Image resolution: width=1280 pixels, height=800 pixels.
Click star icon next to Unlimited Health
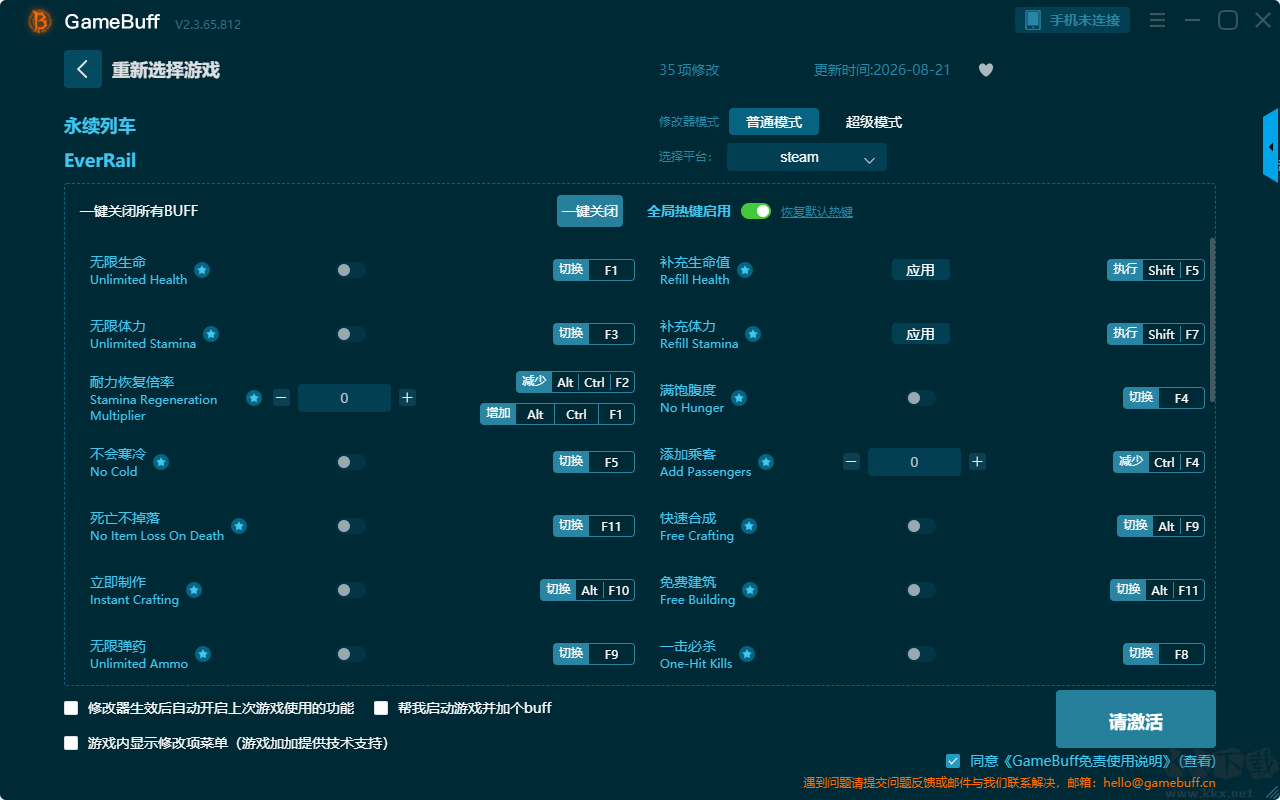[202, 270]
